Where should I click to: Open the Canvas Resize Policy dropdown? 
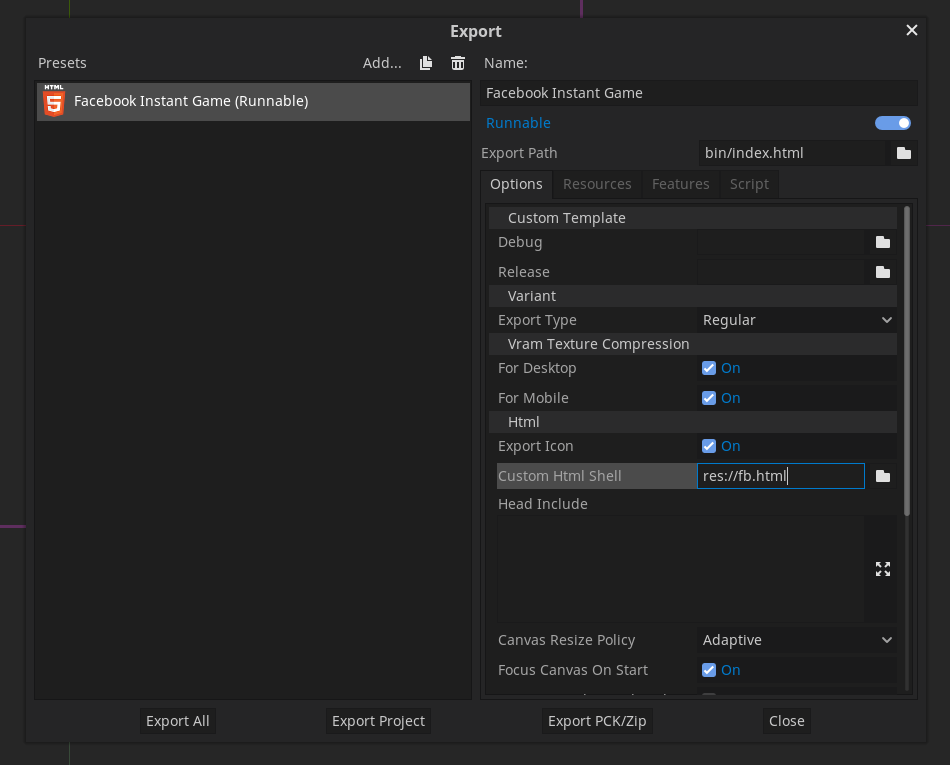(797, 640)
